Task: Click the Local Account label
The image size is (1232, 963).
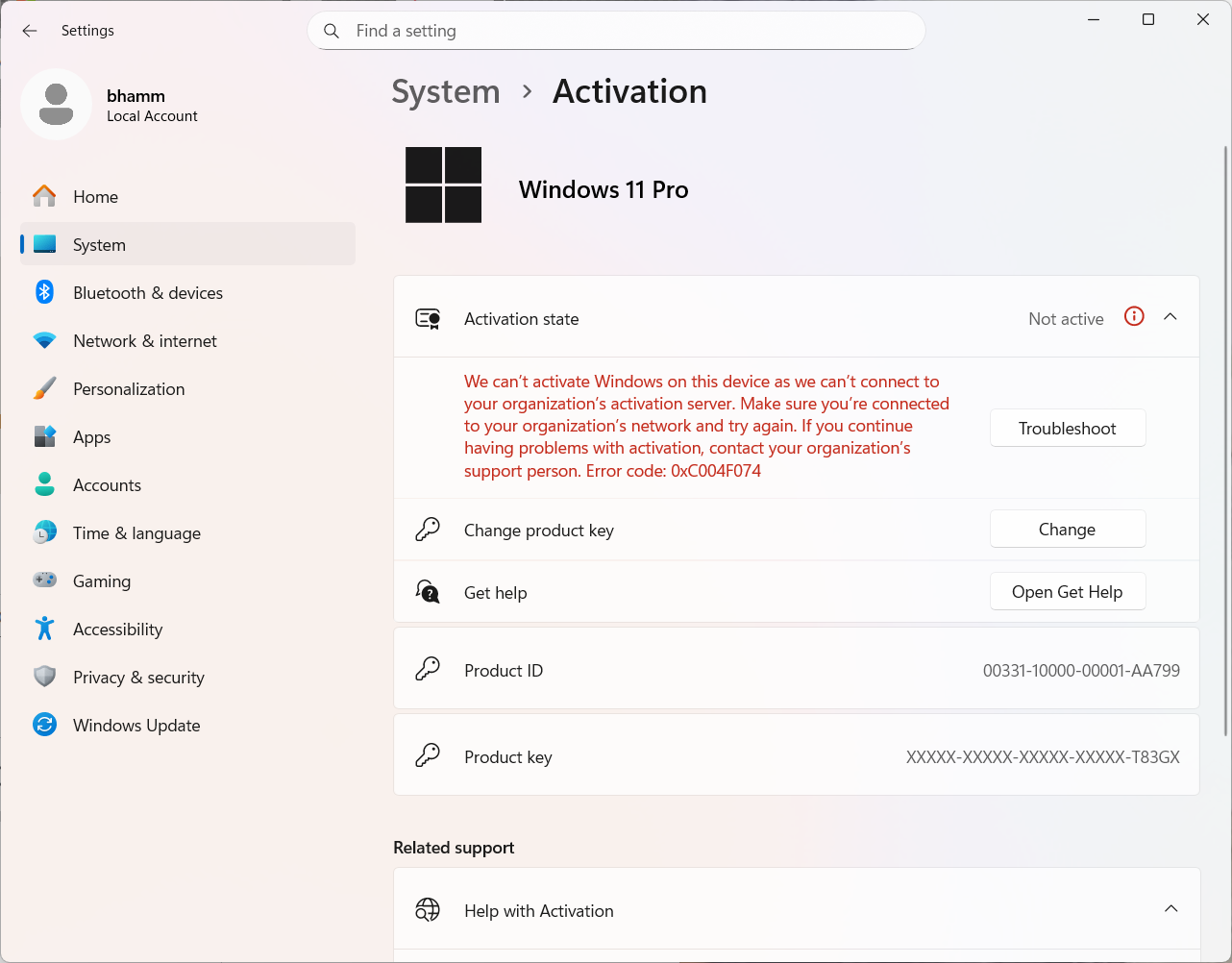Action: pos(152,116)
